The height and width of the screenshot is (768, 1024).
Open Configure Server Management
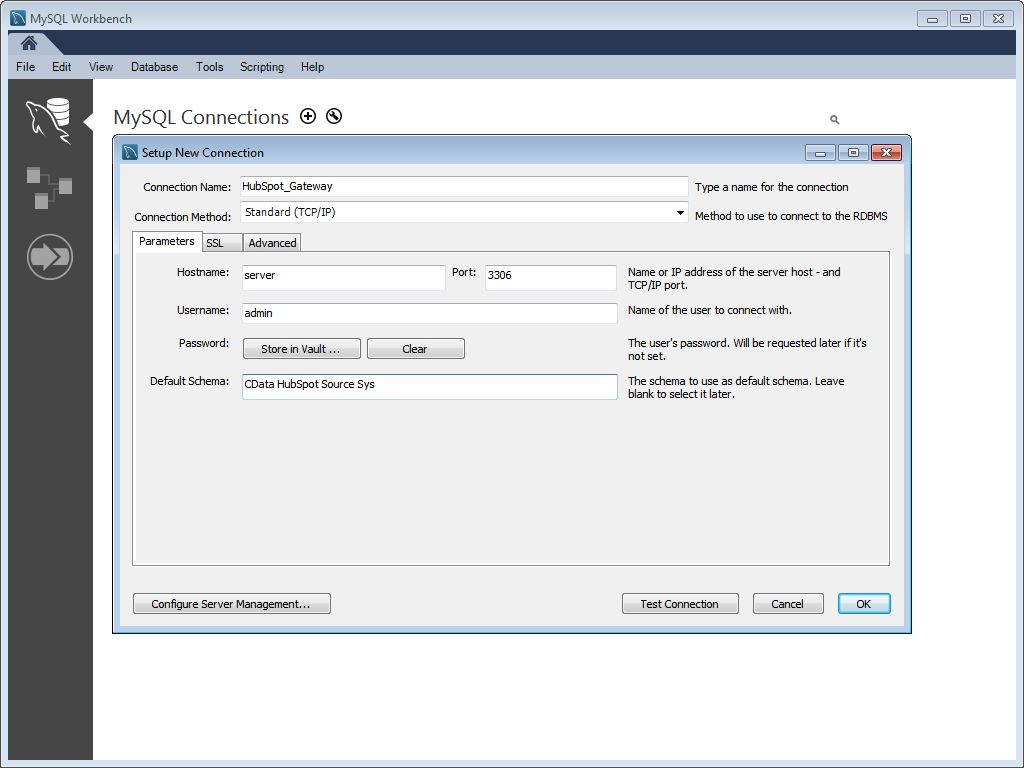(x=231, y=604)
